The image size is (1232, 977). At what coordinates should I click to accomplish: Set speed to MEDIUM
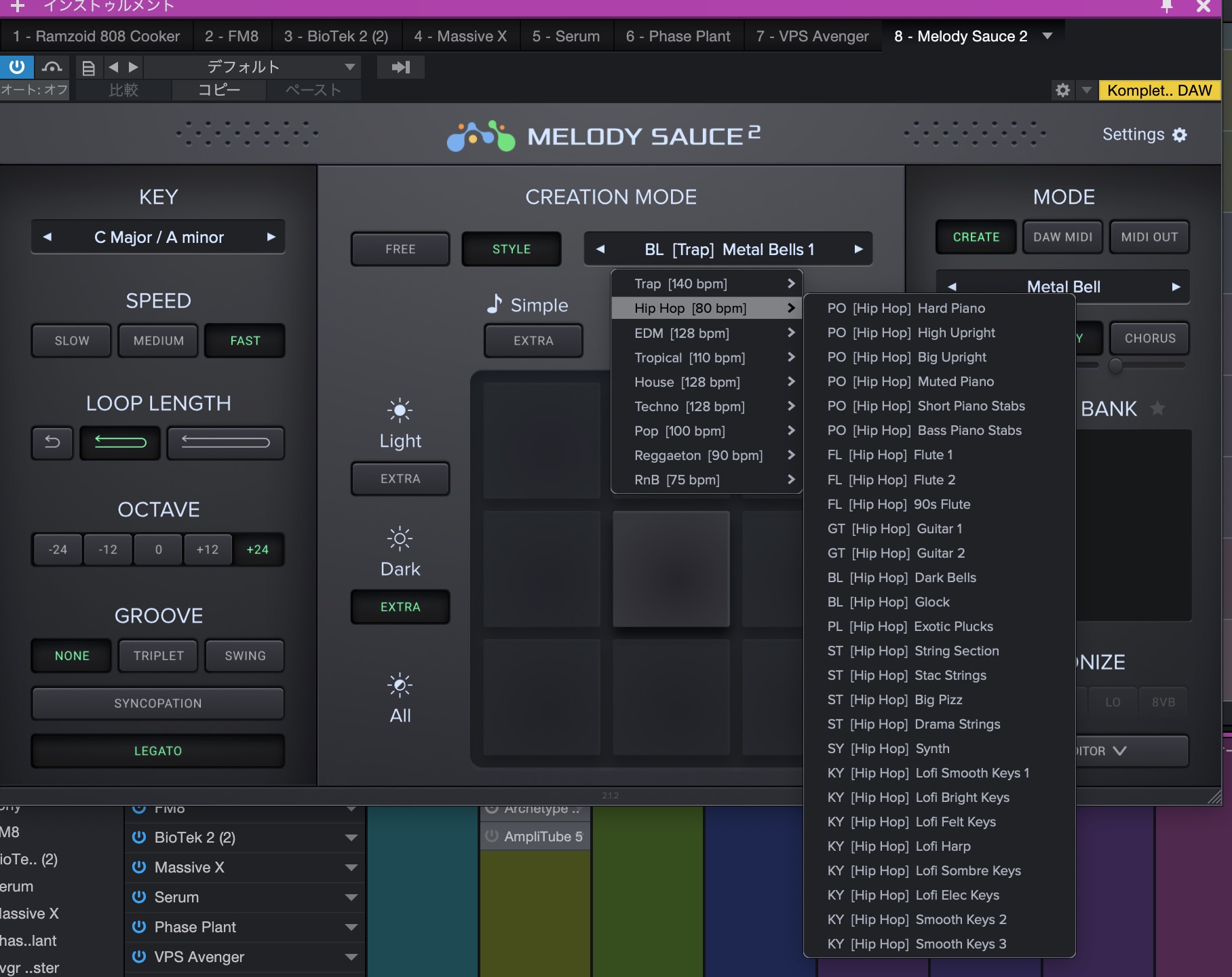[x=159, y=341]
